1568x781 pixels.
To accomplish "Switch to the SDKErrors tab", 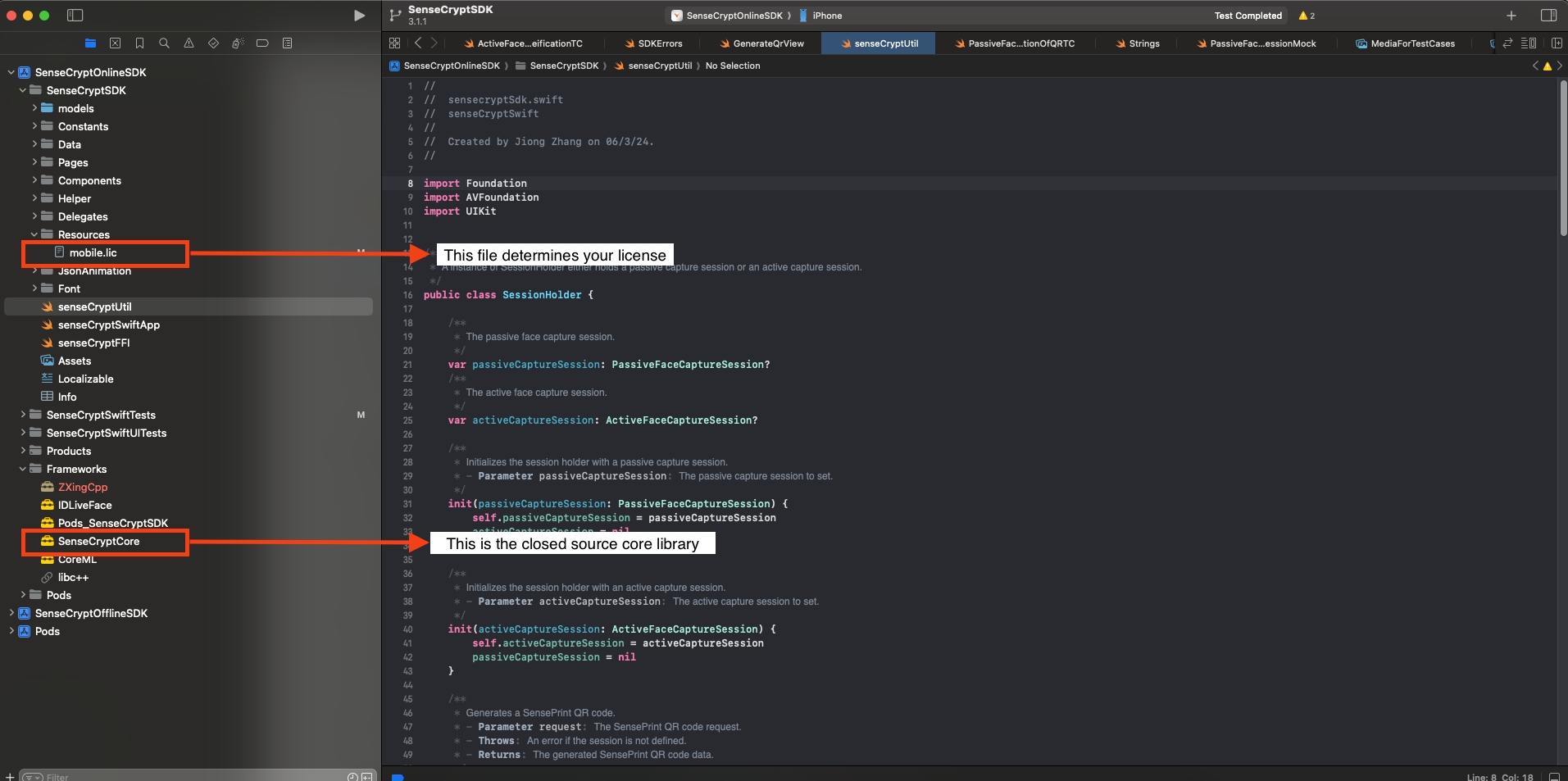I will (x=659, y=43).
